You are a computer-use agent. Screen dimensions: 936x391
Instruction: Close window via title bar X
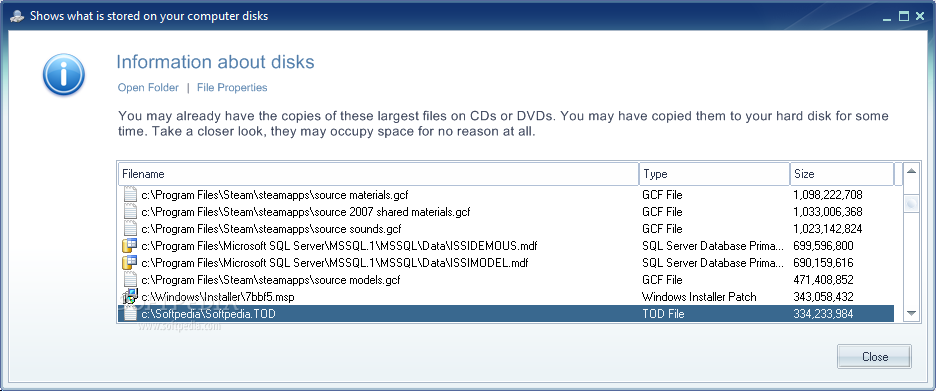coord(920,16)
